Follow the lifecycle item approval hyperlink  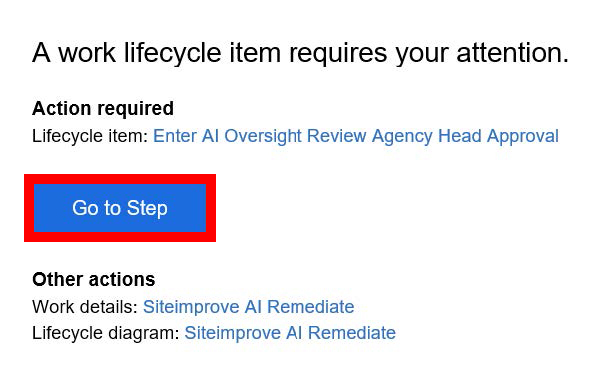(x=356, y=136)
